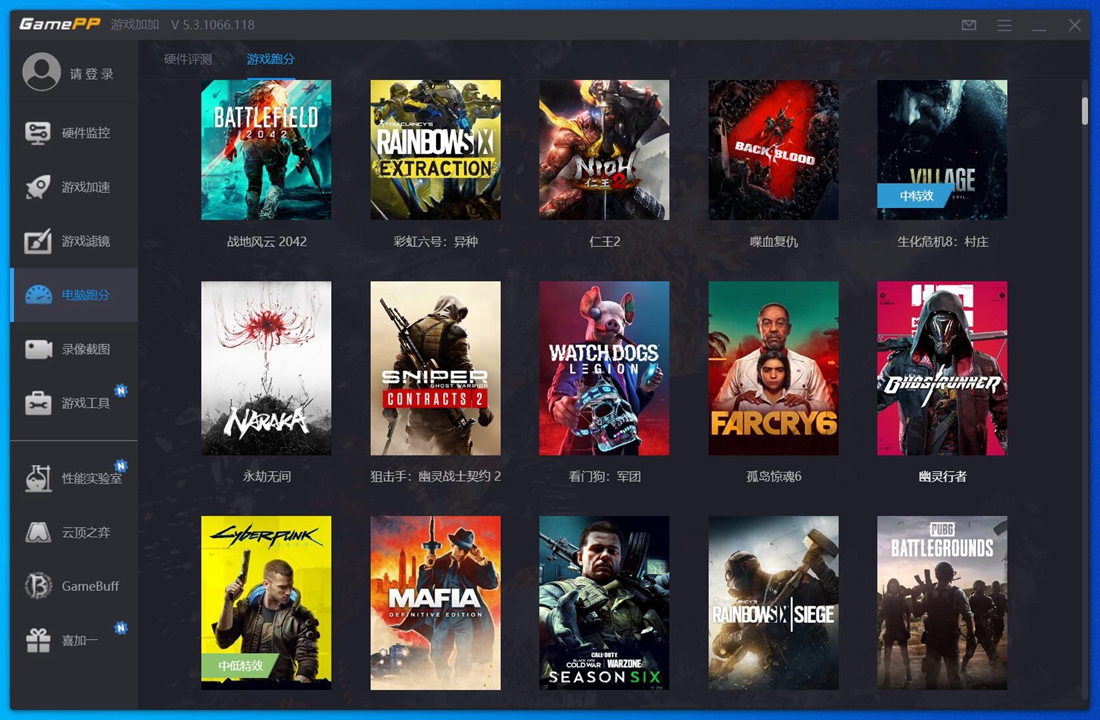Click the 战地风云 2042 title text
This screenshot has height=720, width=1100.
(267, 241)
